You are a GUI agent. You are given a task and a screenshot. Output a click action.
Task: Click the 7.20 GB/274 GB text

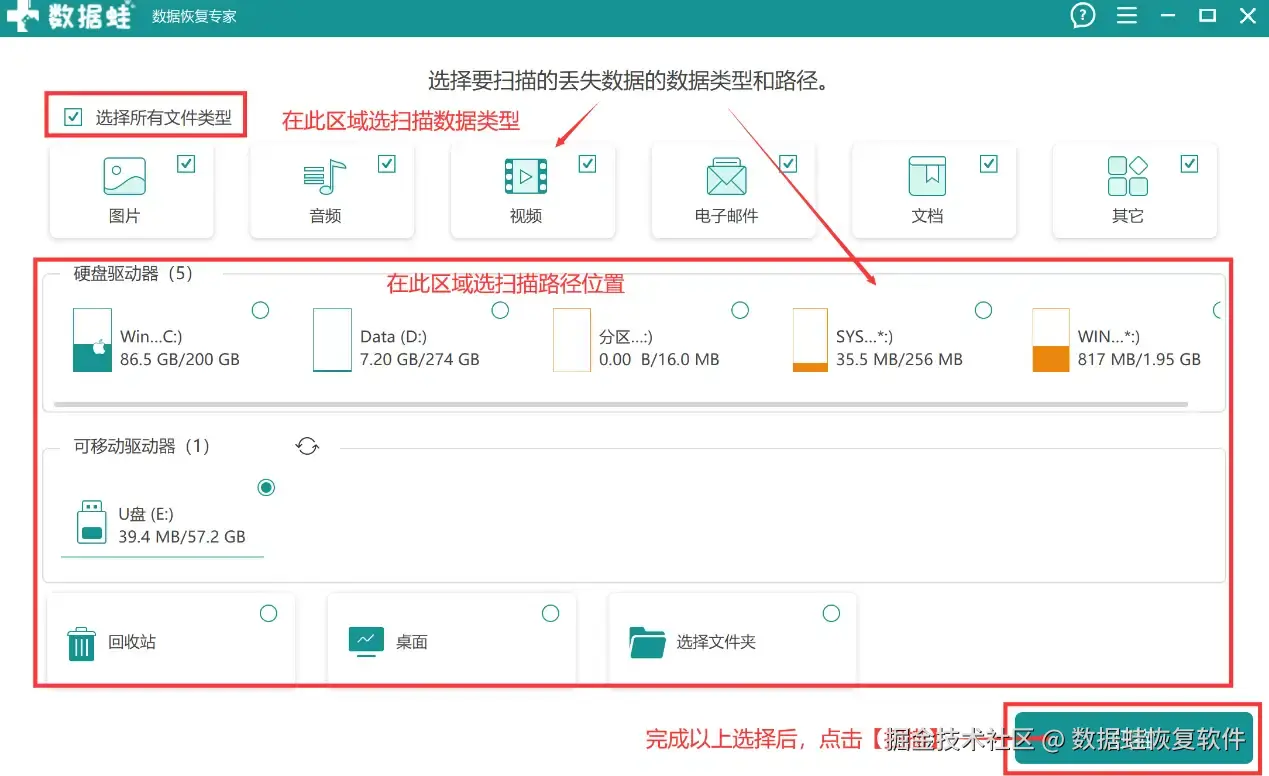click(420, 359)
